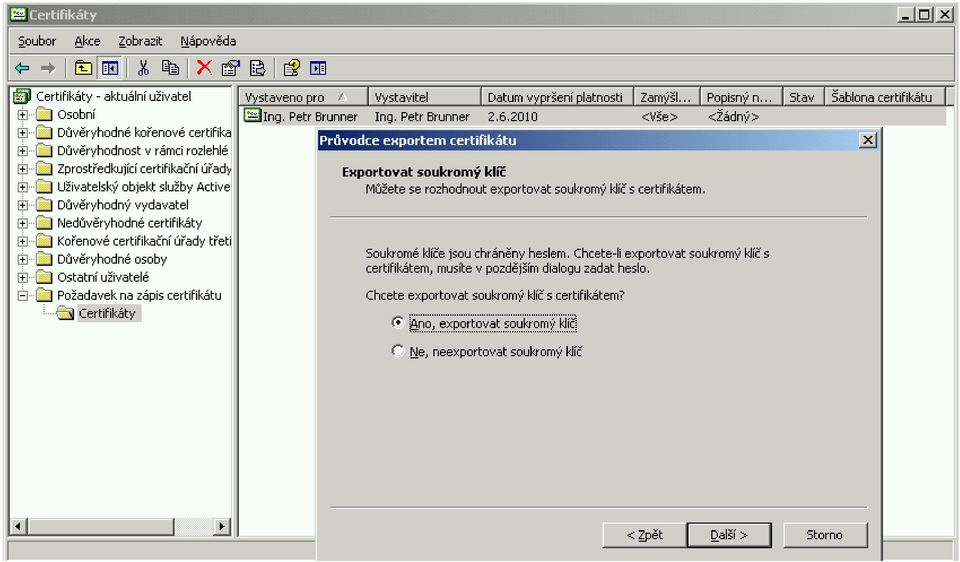The width and height of the screenshot is (960, 562).
Task: Click the Další > button
Action: (729, 535)
